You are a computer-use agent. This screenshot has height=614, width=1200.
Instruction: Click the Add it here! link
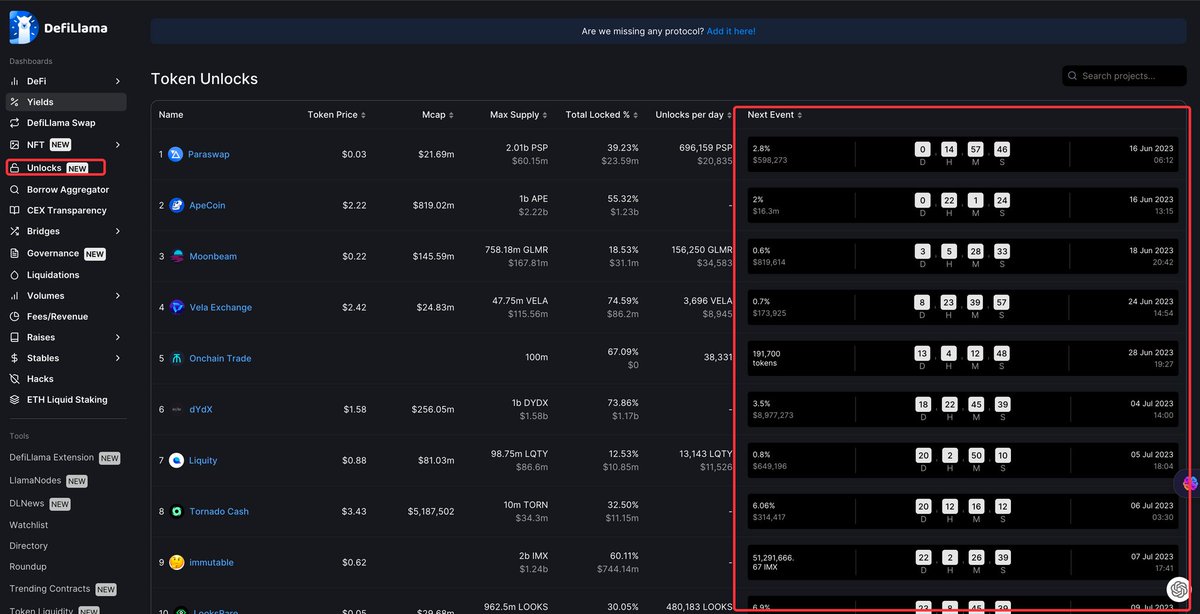pyautogui.click(x=731, y=31)
